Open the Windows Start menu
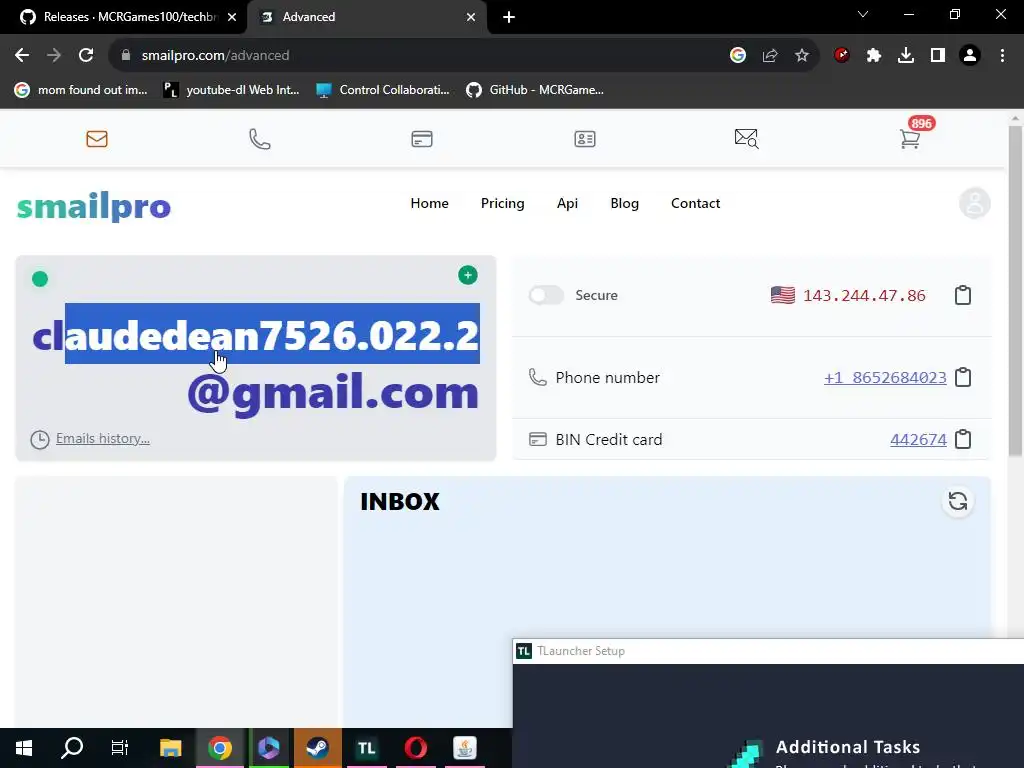 click(x=24, y=748)
